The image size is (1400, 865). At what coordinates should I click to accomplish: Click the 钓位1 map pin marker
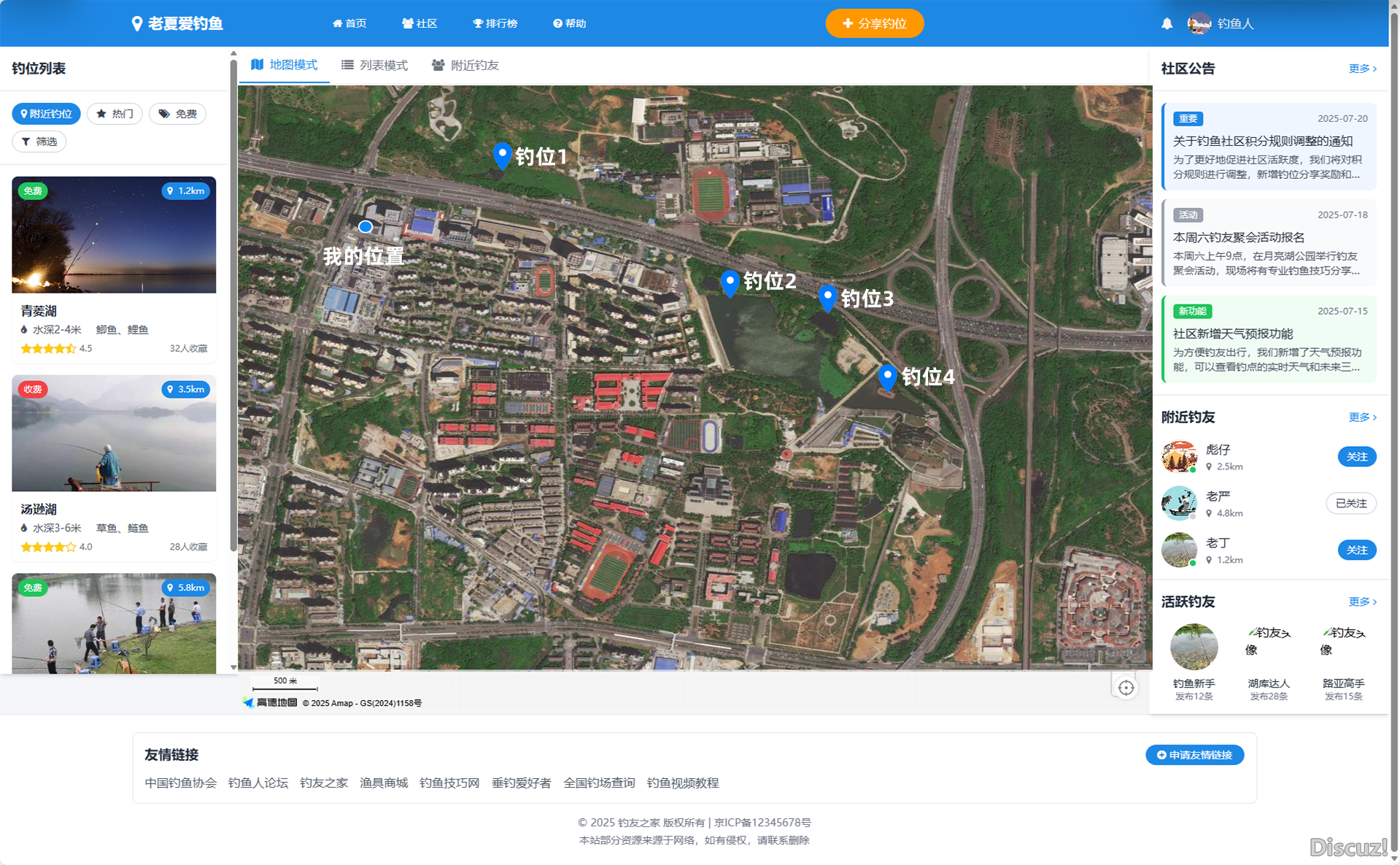click(x=502, y=155)
